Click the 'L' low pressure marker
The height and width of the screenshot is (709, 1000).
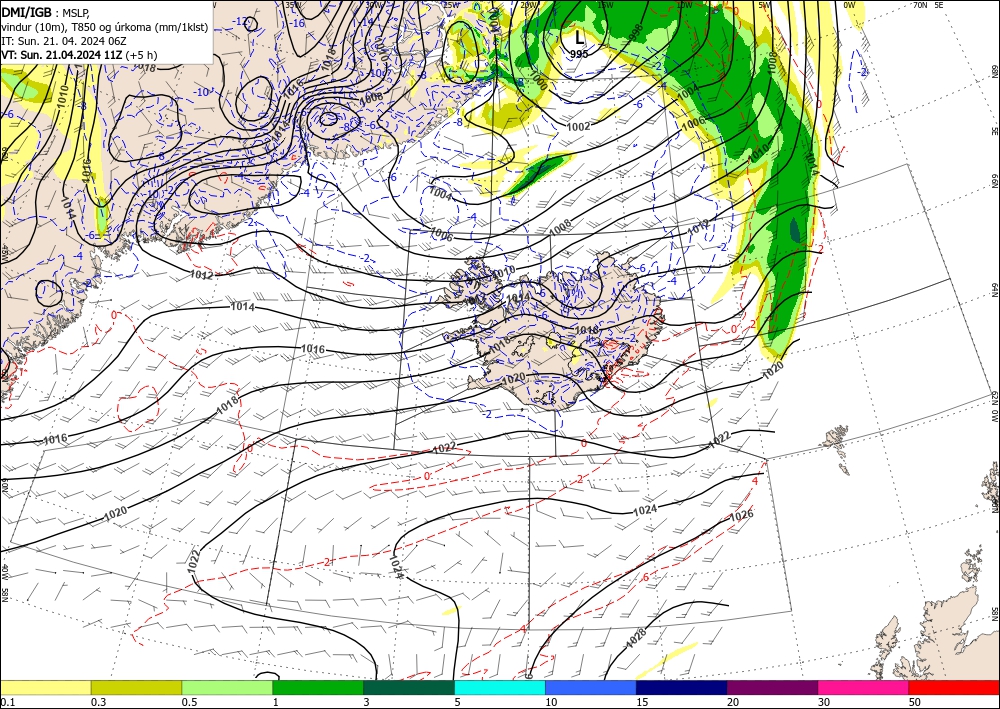point(578,36)
